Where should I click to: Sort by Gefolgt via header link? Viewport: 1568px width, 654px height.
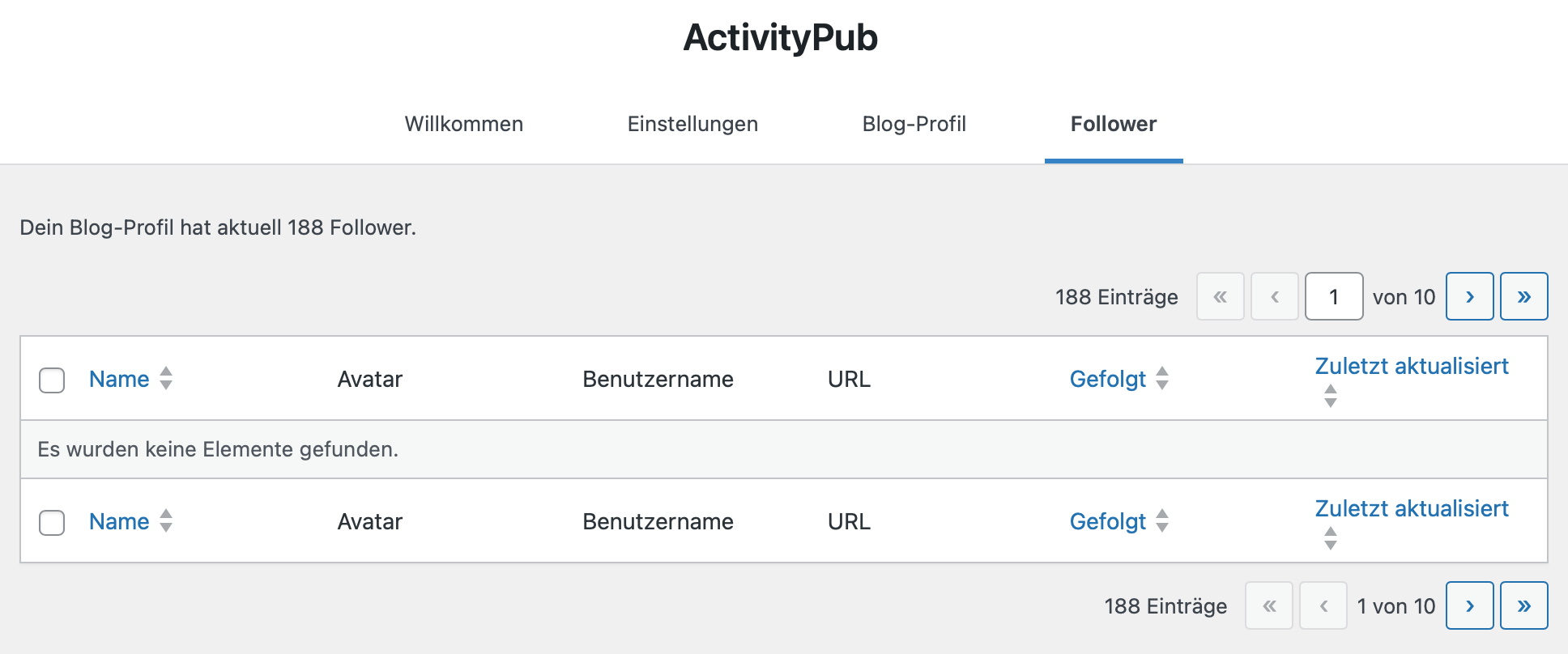1108,379
